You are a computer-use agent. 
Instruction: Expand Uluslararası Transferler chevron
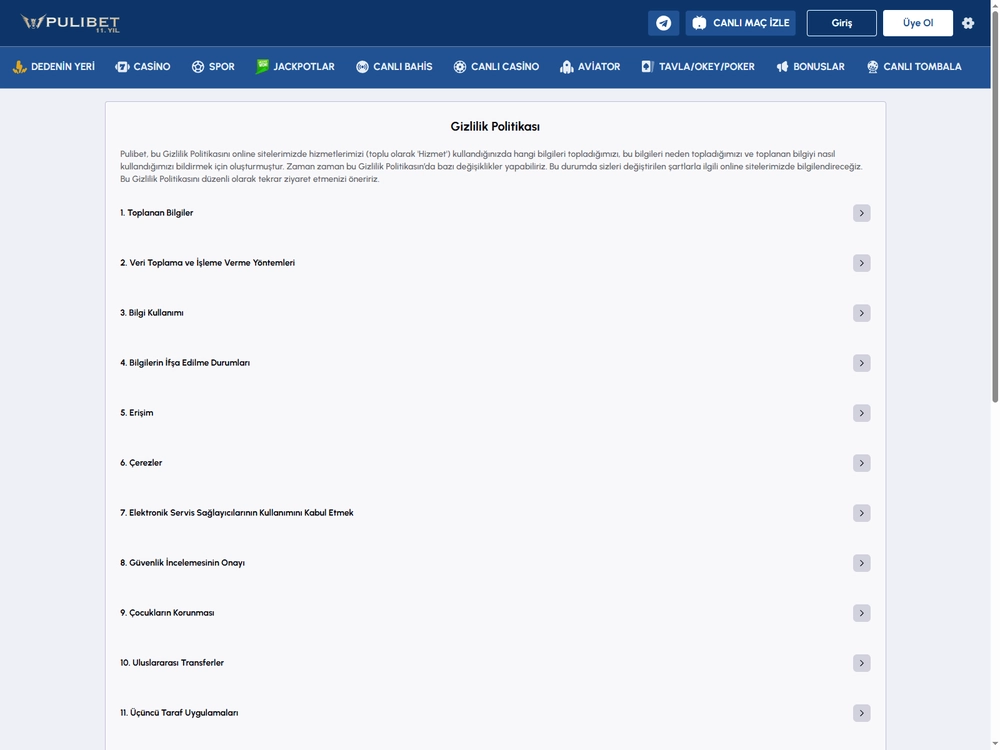tap(862, 663)
